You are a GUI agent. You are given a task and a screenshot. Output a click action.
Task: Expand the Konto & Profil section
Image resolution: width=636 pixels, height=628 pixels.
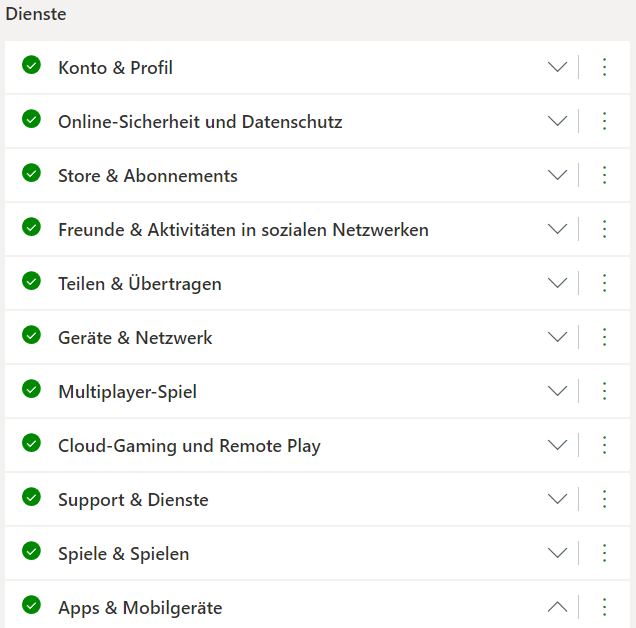click(557, 67)
